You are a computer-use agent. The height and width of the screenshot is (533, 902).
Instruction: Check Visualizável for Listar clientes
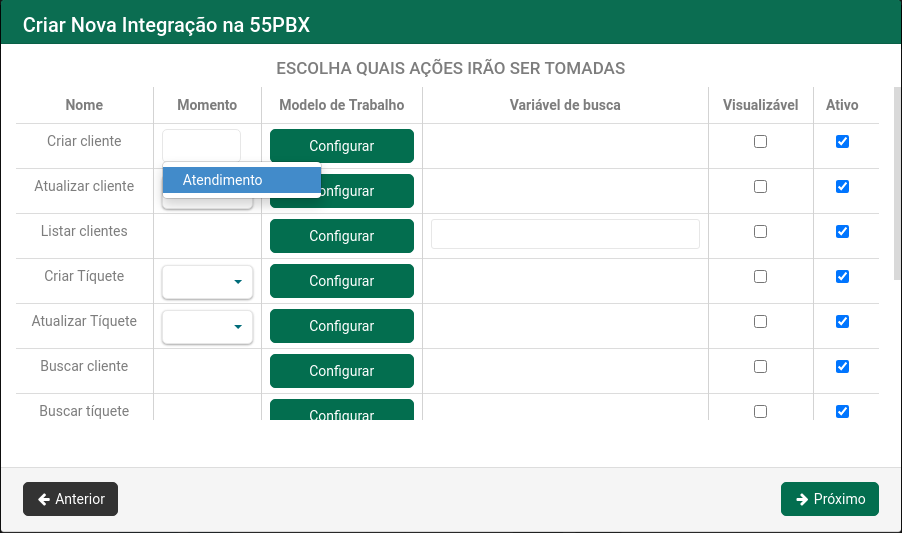tap(760, 232)
